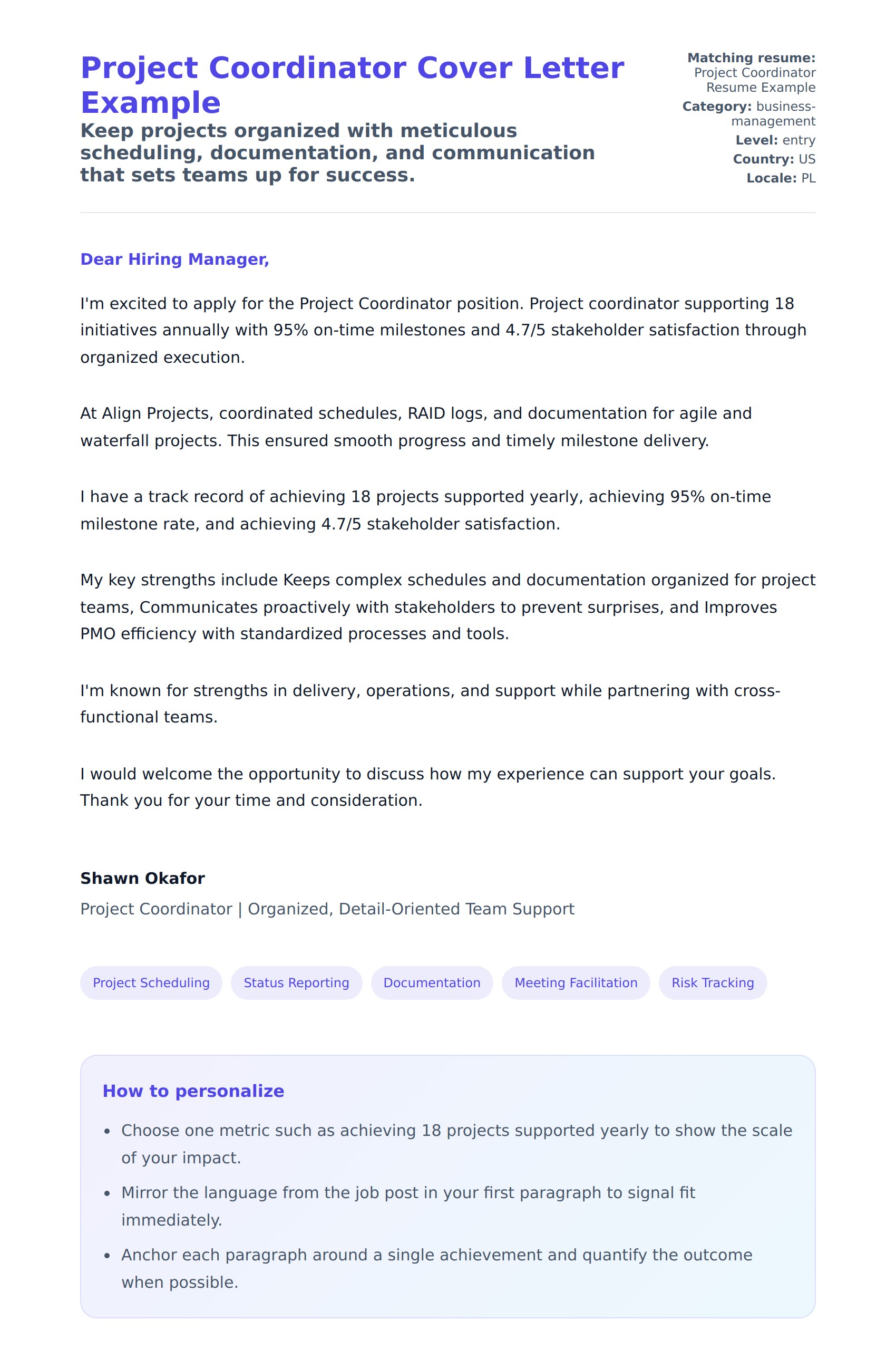Click the Shawn Okafor signature name
The image size is (896, 1369).
pyautogui.click(x=142, y=879)
